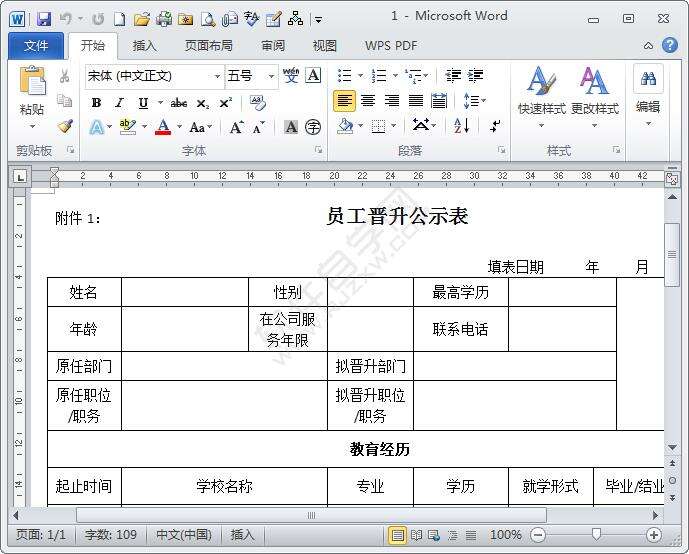Viewport: 689px width, 554px height.
Task: Sort text with the A-Z icon
Action: tap(461, 126)
